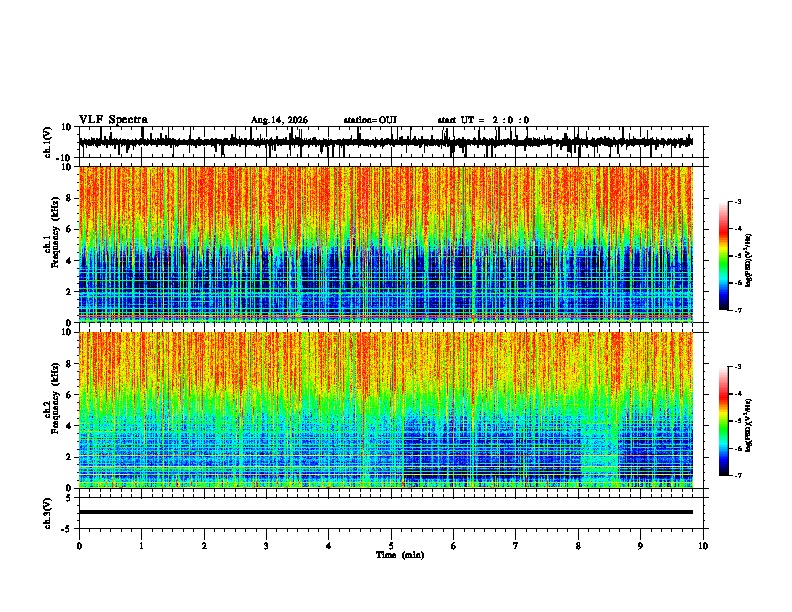Viewport: 792px width, 612px height.
Task: Click the "VLF Spectra" title text
Action: click(113, 120)
